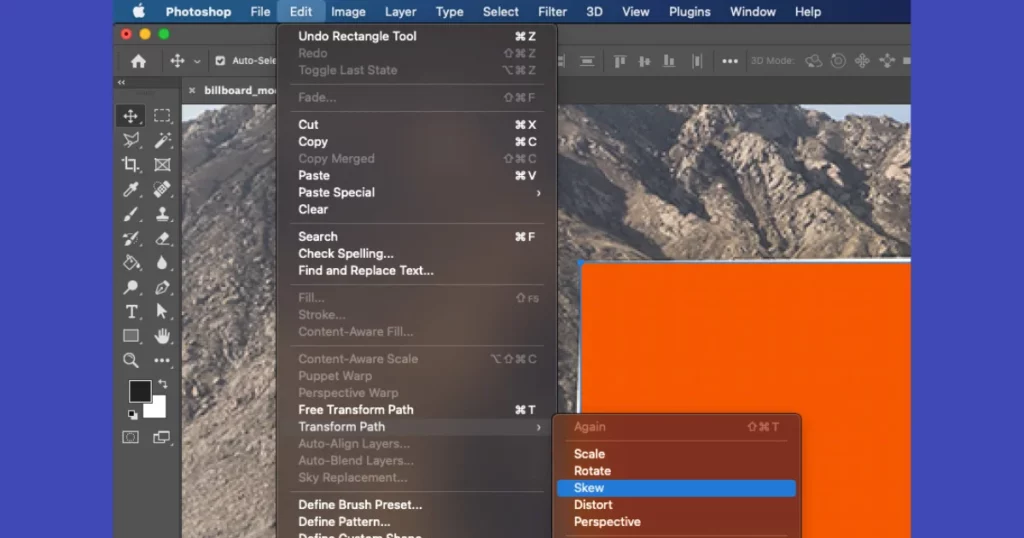Open the Transform Path submenu
The image size is (1024, 538).
tap(417, 427)
